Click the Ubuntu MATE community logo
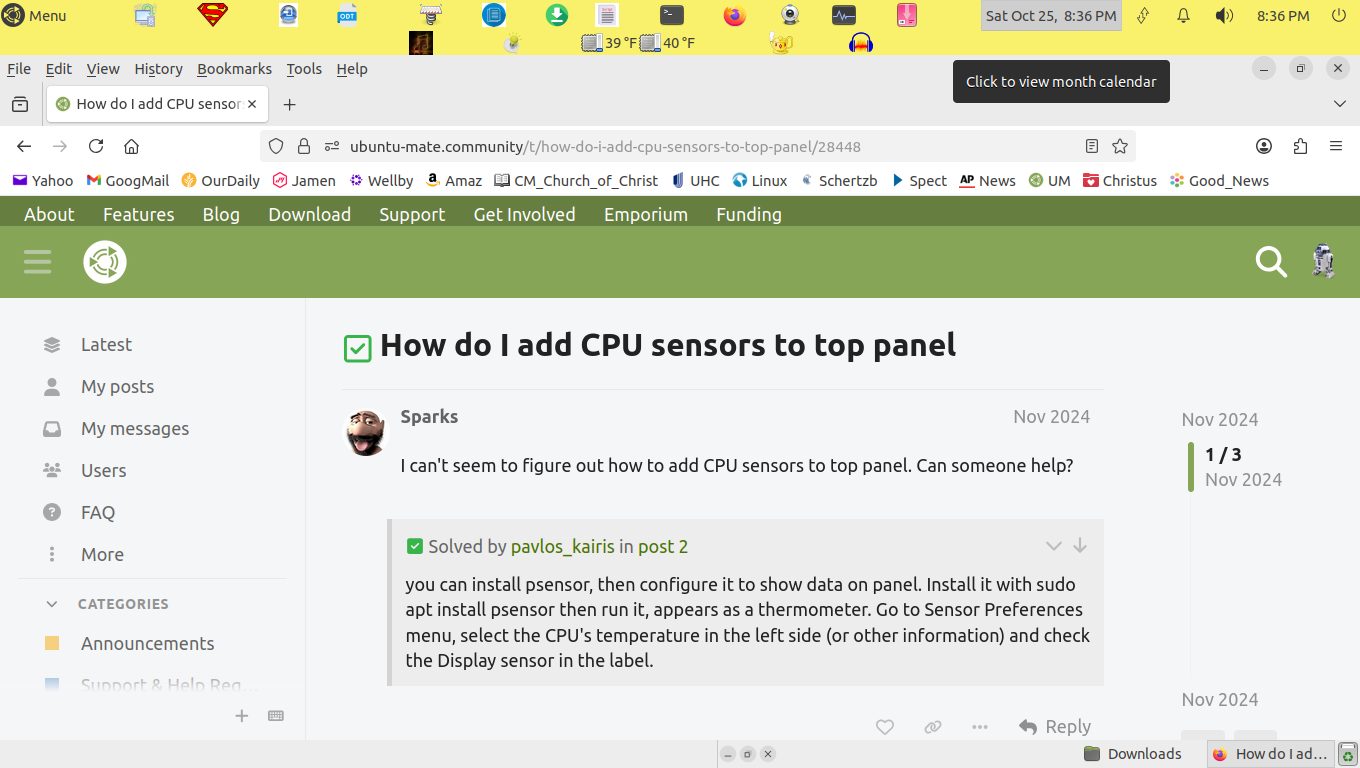Screen dimensions: 1360x768 [105, 262]
